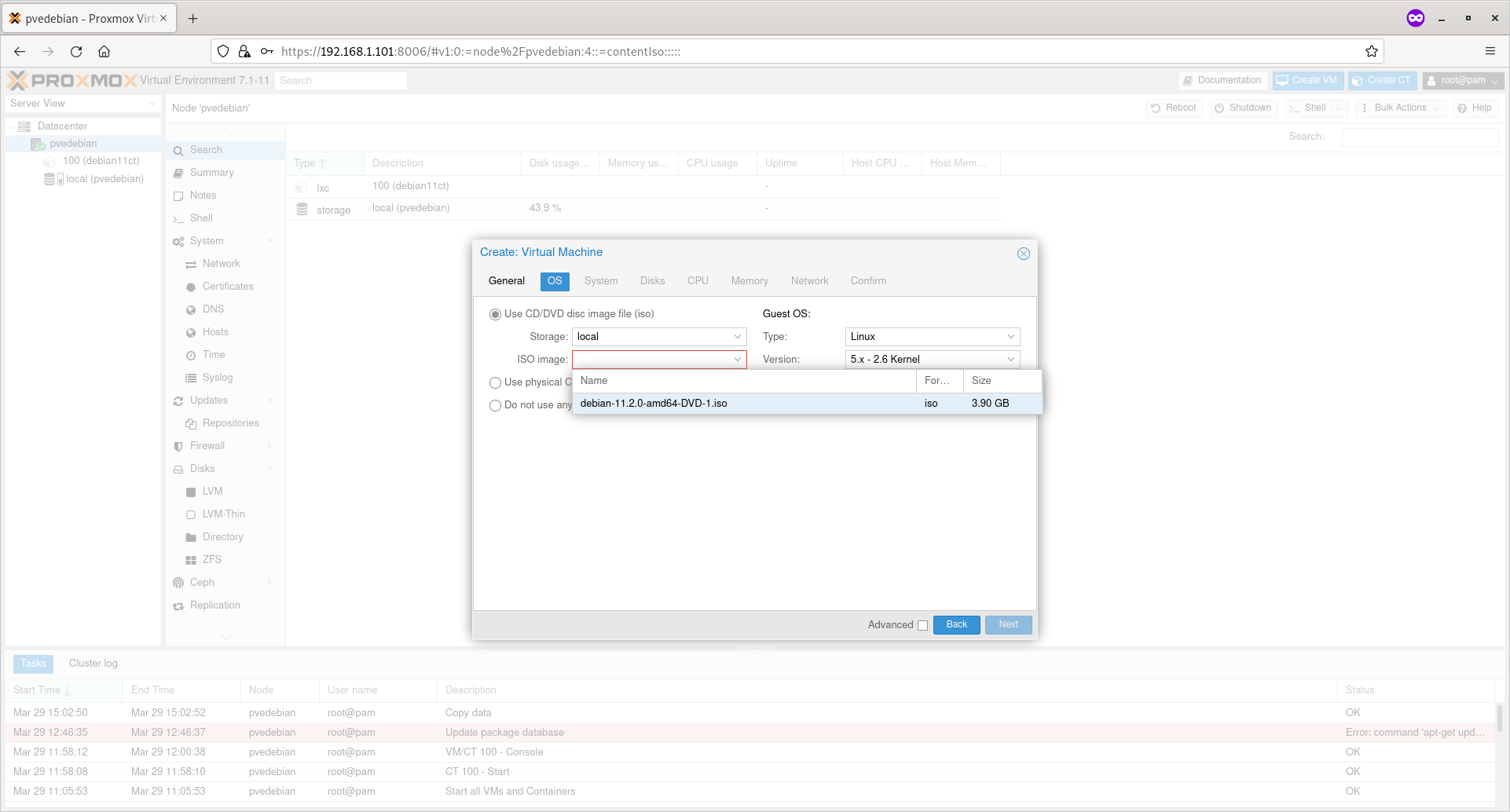
Task: Open the Time clock icon
Action: coord(191,356)
